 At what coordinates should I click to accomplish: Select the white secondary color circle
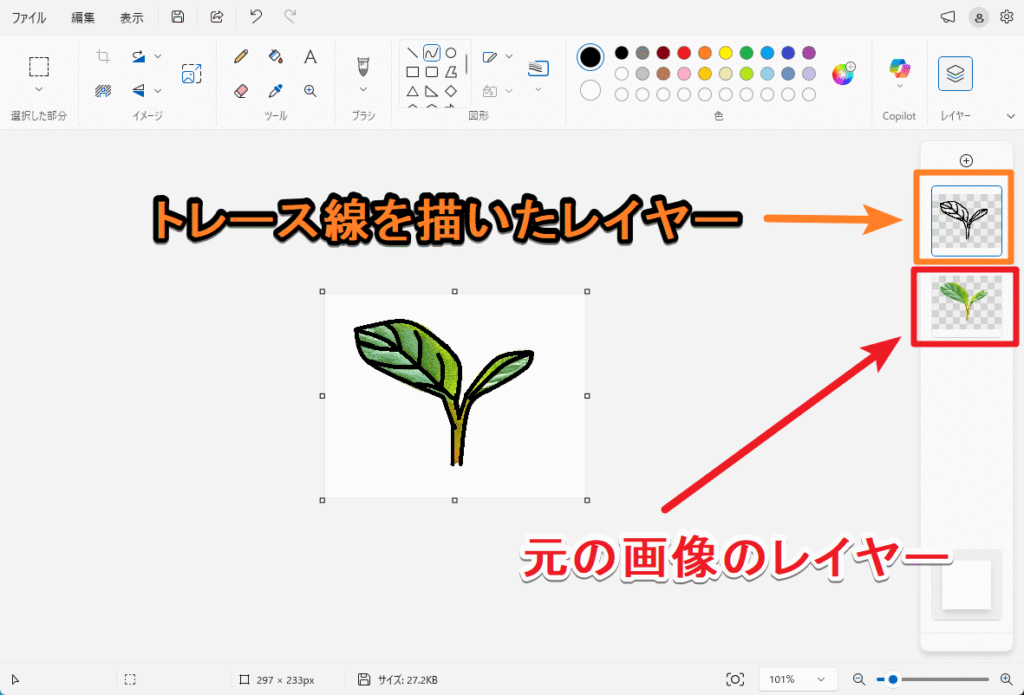point(590,90)
